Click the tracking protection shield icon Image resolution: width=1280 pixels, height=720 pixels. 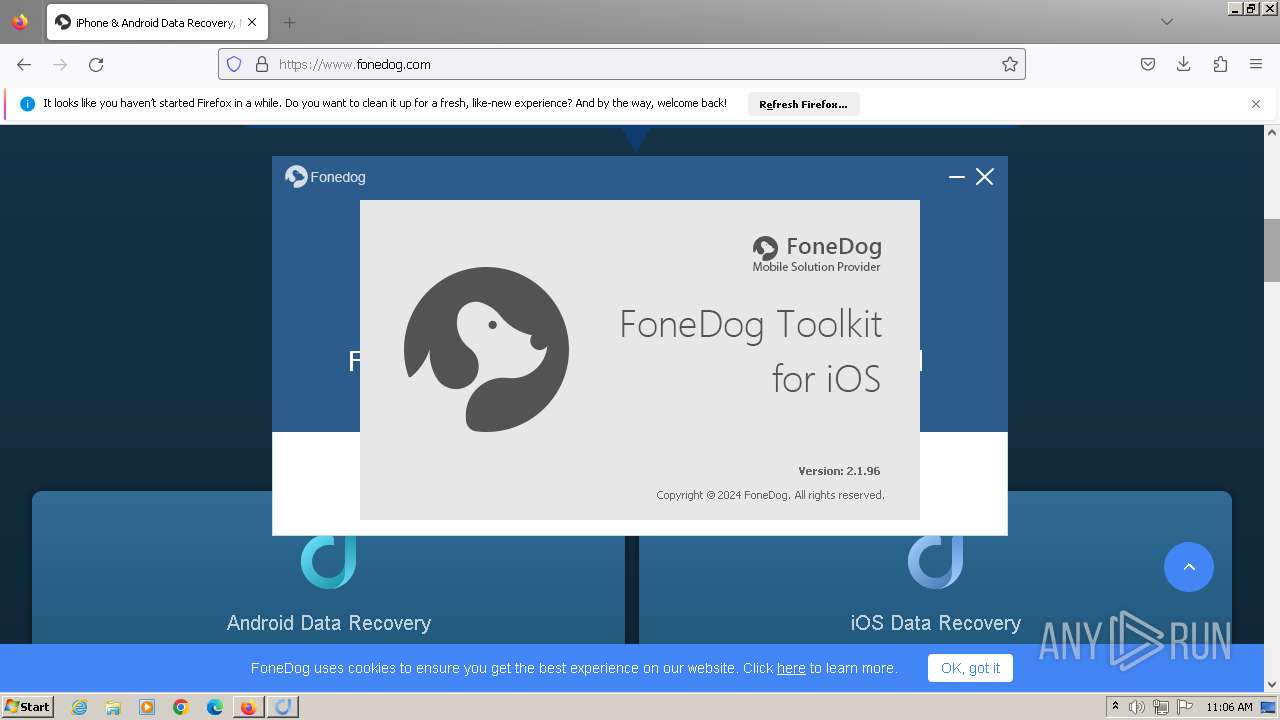point(234,64)
